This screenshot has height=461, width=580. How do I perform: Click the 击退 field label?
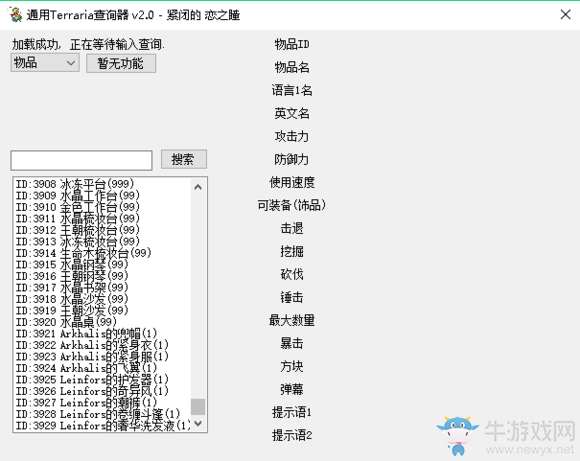pyautogui.click(x=292, y=228)
